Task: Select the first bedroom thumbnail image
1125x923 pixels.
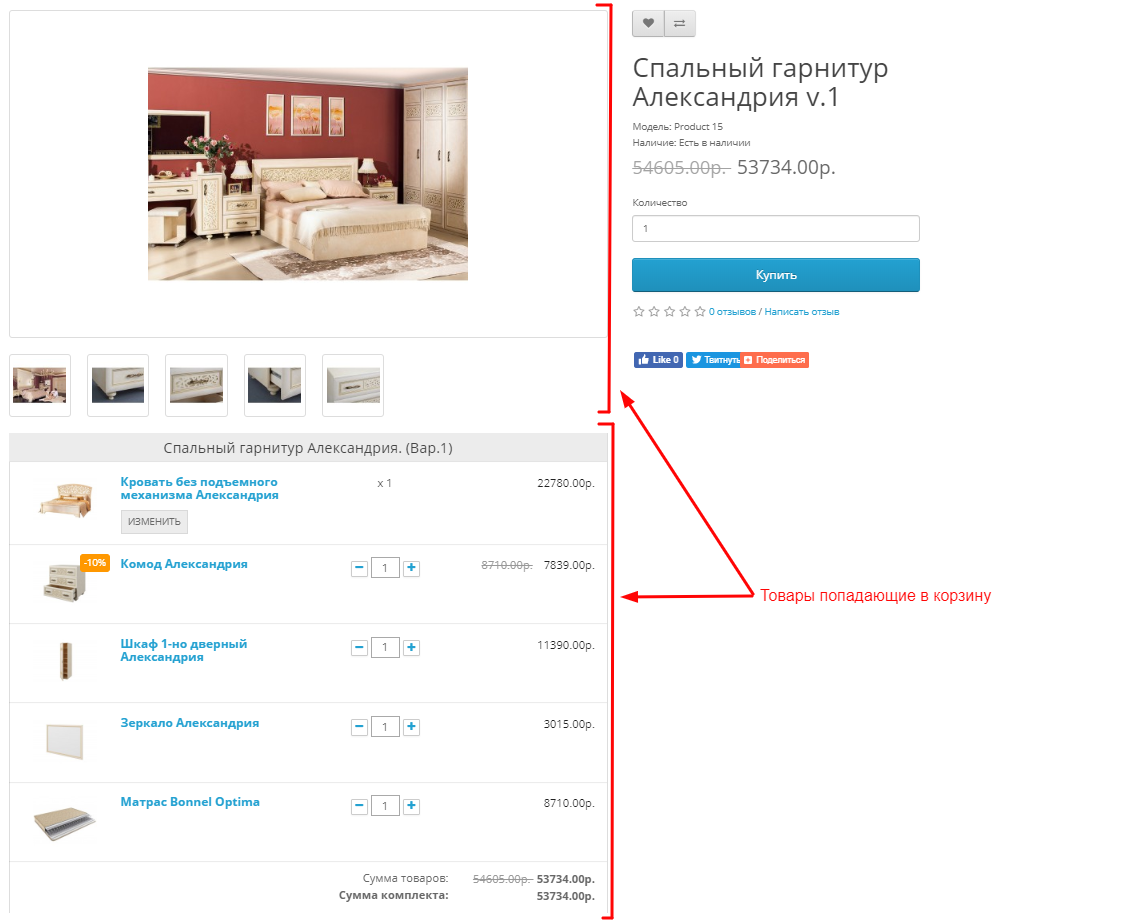Action: point(40,385)
